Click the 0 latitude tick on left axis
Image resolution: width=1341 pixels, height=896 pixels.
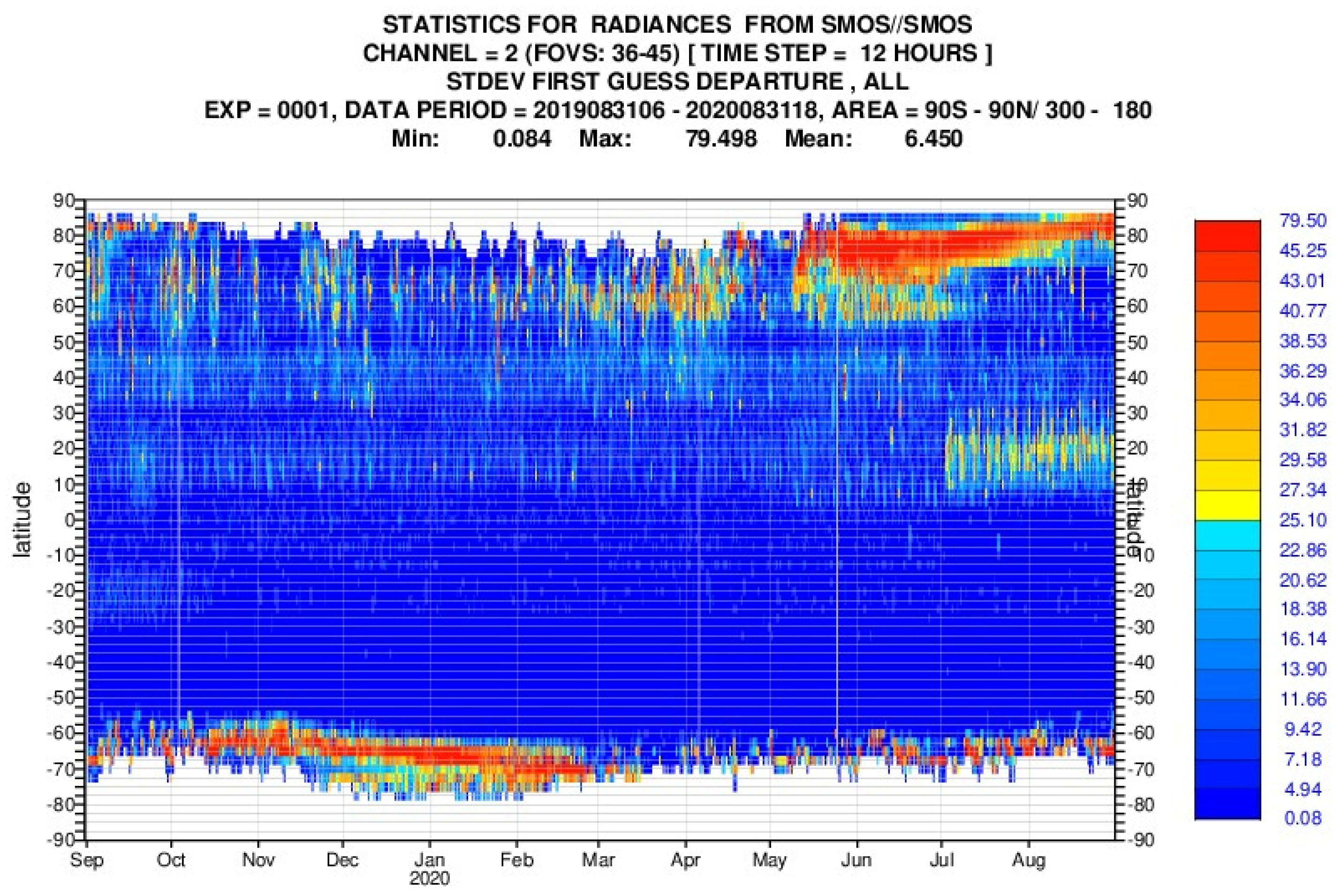(x=70, y=520)
